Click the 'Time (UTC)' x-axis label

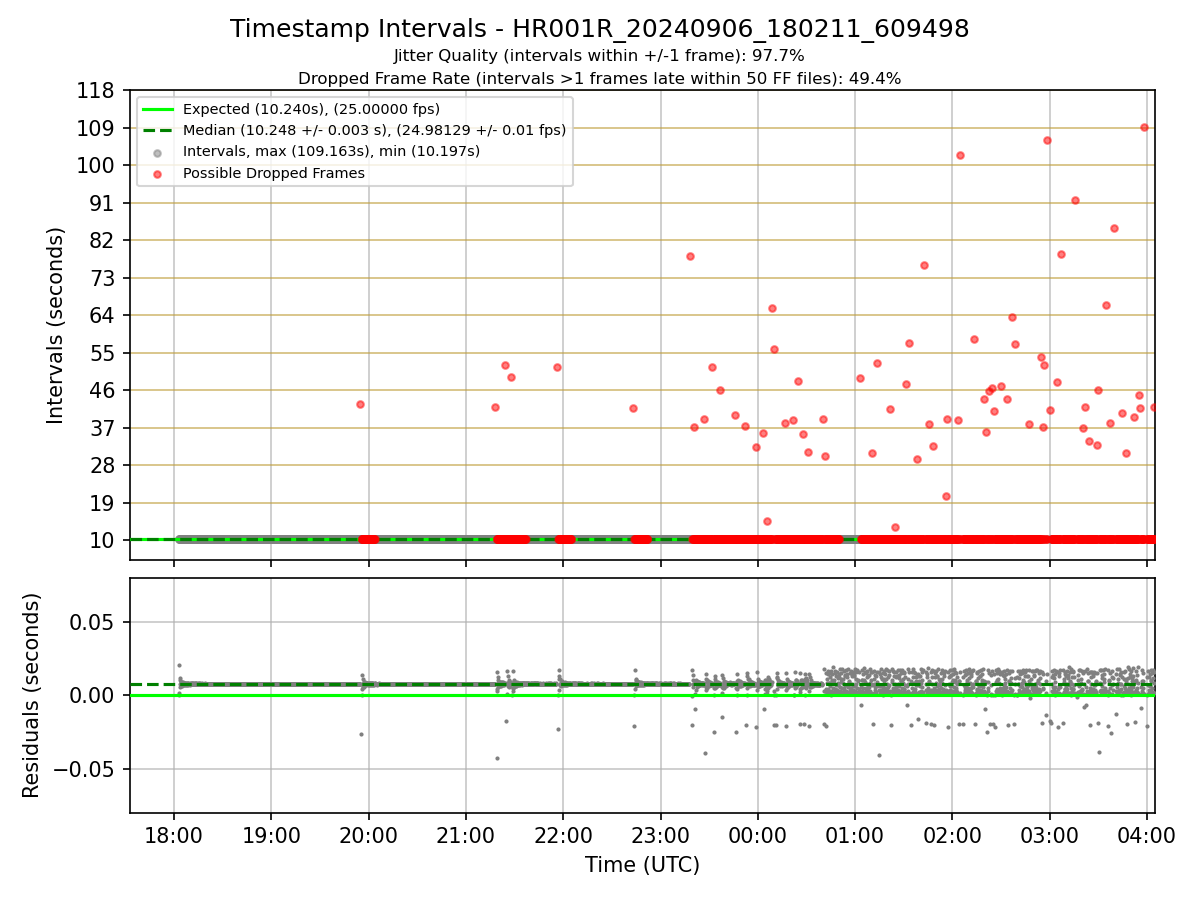[642, 865]
